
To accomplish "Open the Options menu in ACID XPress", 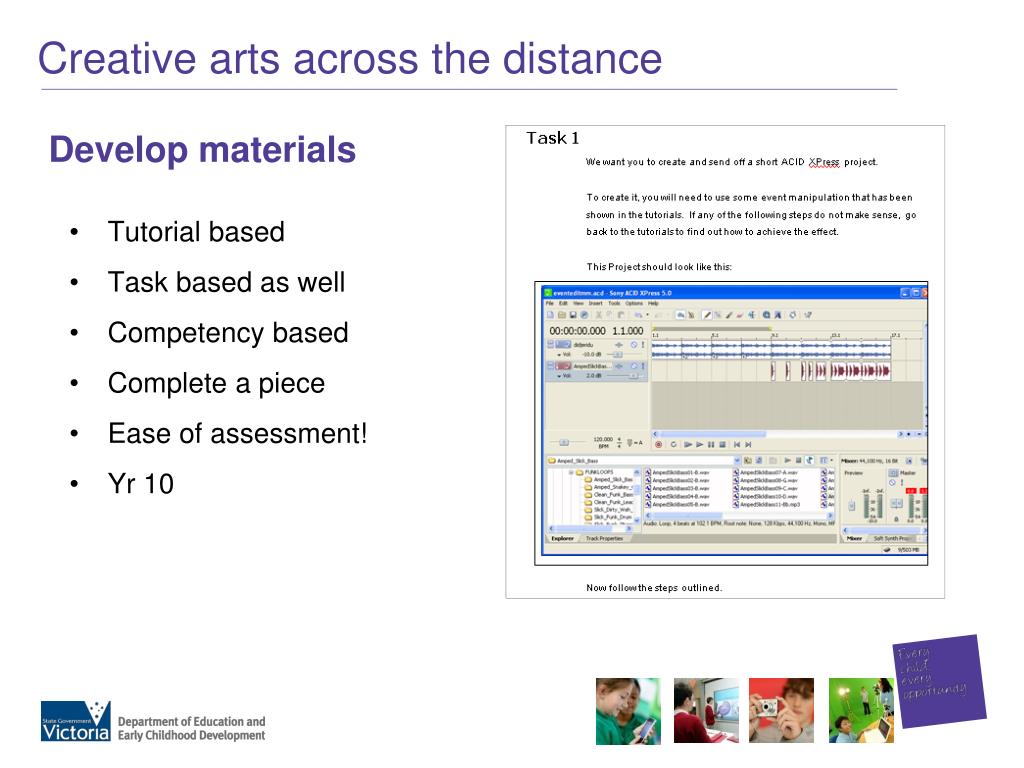I will [633, 304].
